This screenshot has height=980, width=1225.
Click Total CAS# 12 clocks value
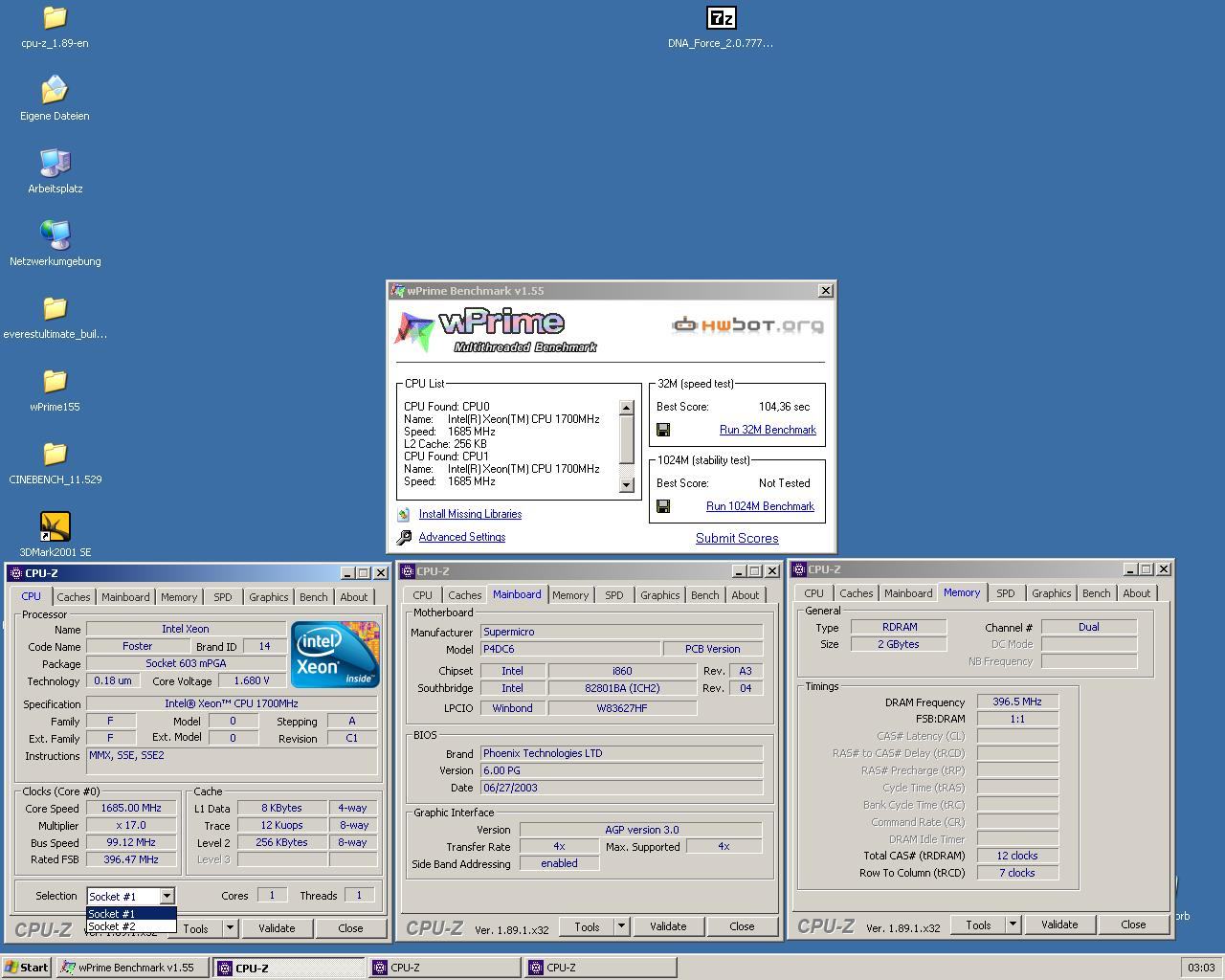tap(1017, 856)
